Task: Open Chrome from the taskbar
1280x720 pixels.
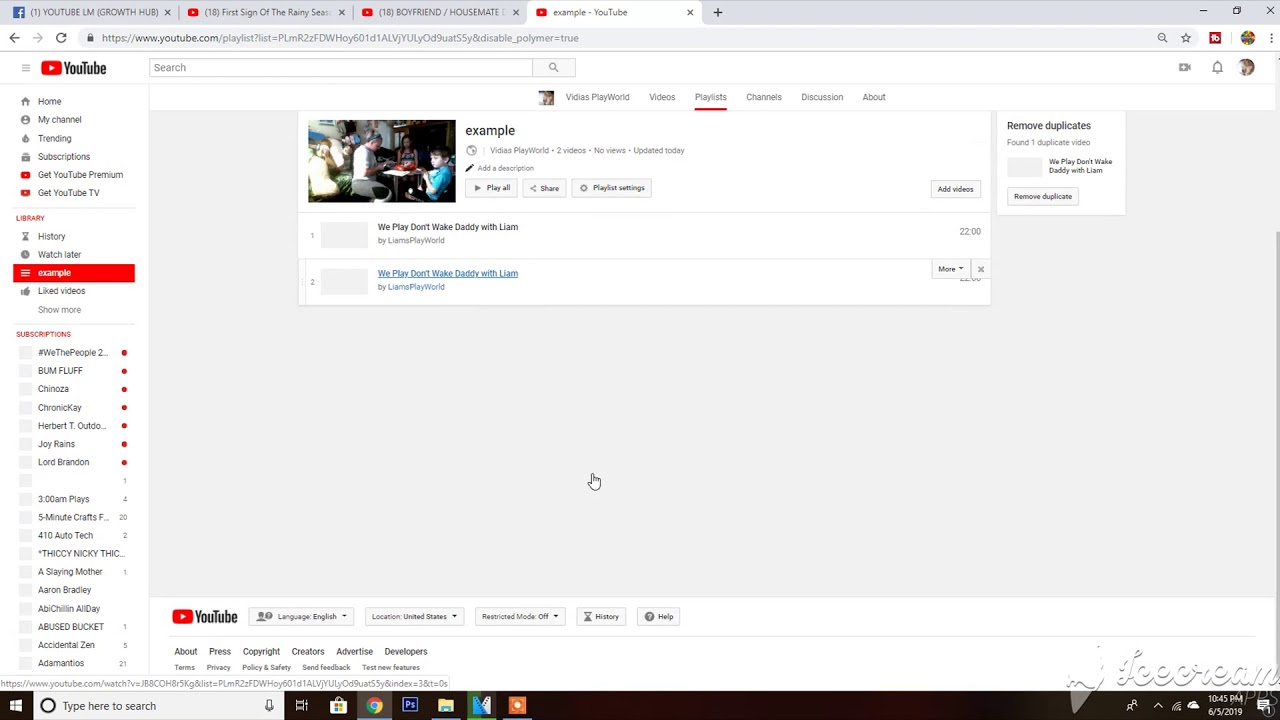Action: 374,706
